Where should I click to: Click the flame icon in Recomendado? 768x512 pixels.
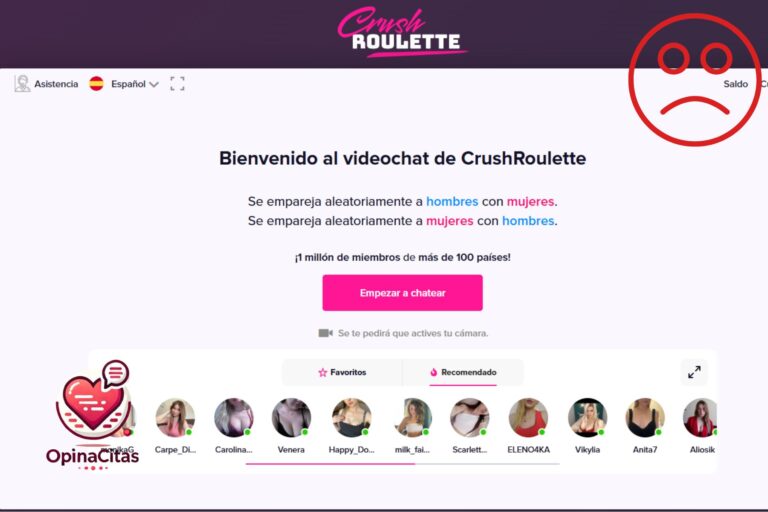pyautogui.click(x=433, y=372)
